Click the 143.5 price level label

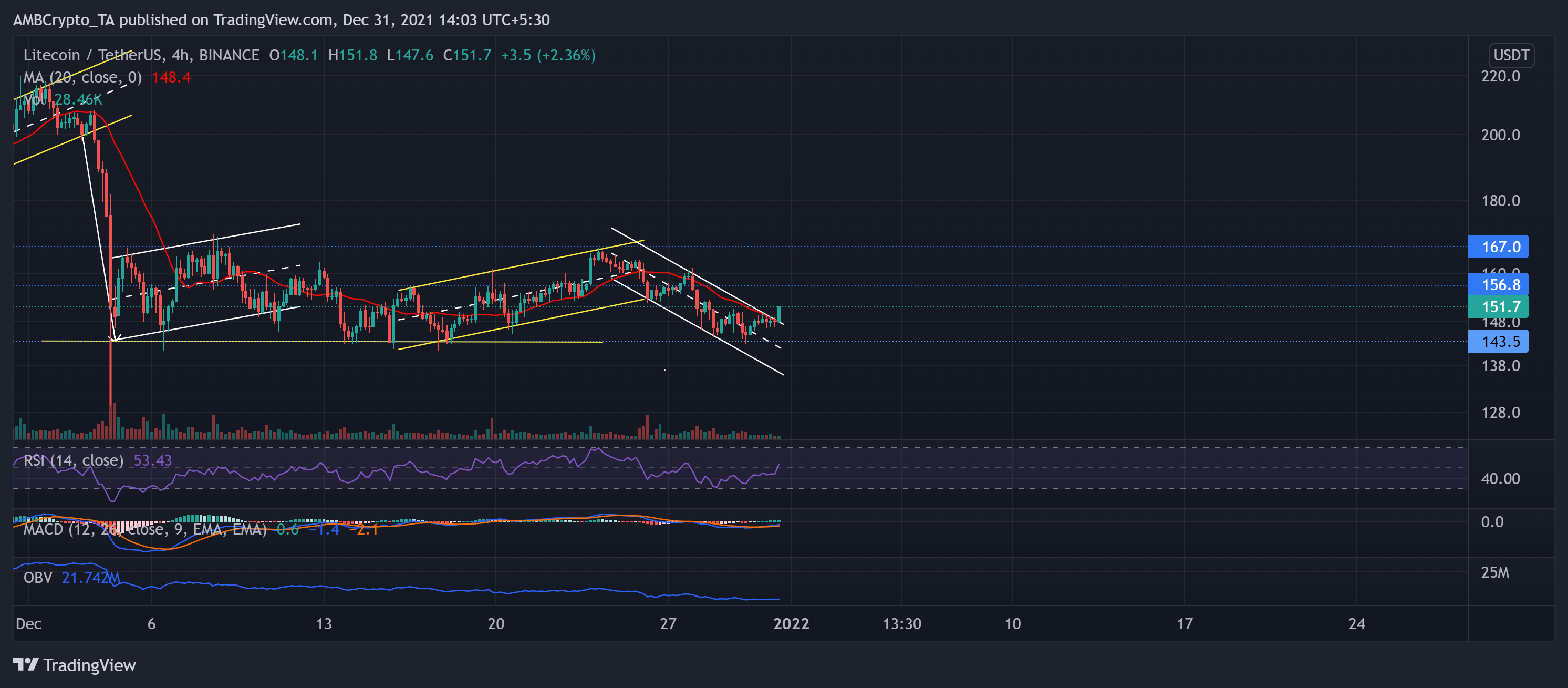pyautogui.click(x=1499, y=341)
